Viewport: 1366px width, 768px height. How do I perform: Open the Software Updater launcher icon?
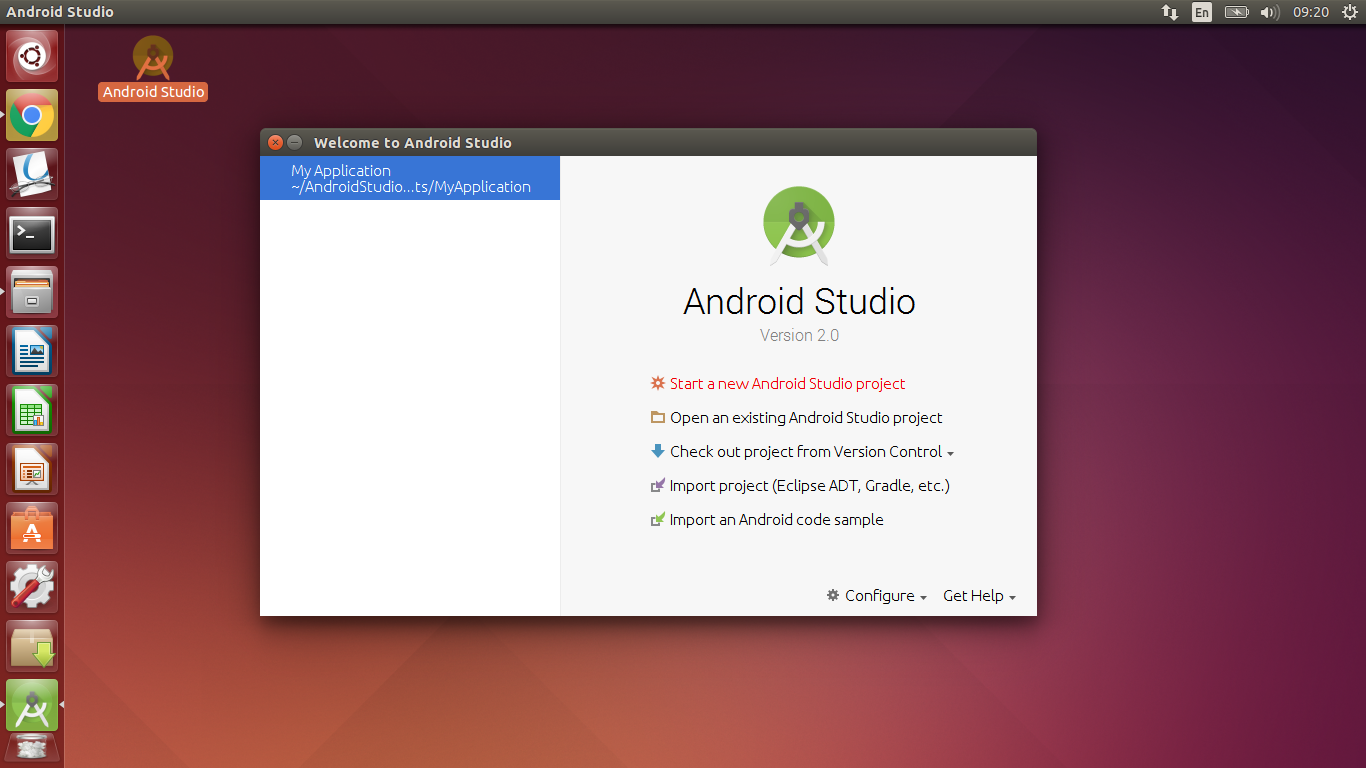coord(32,647)
